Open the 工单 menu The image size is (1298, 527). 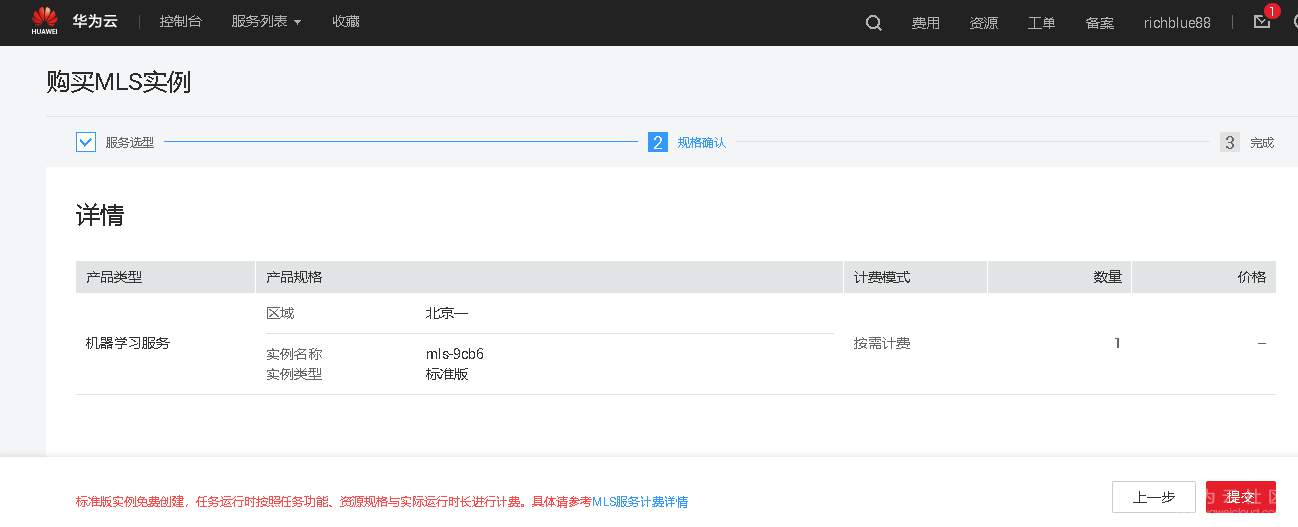(x=1042, y=22)
